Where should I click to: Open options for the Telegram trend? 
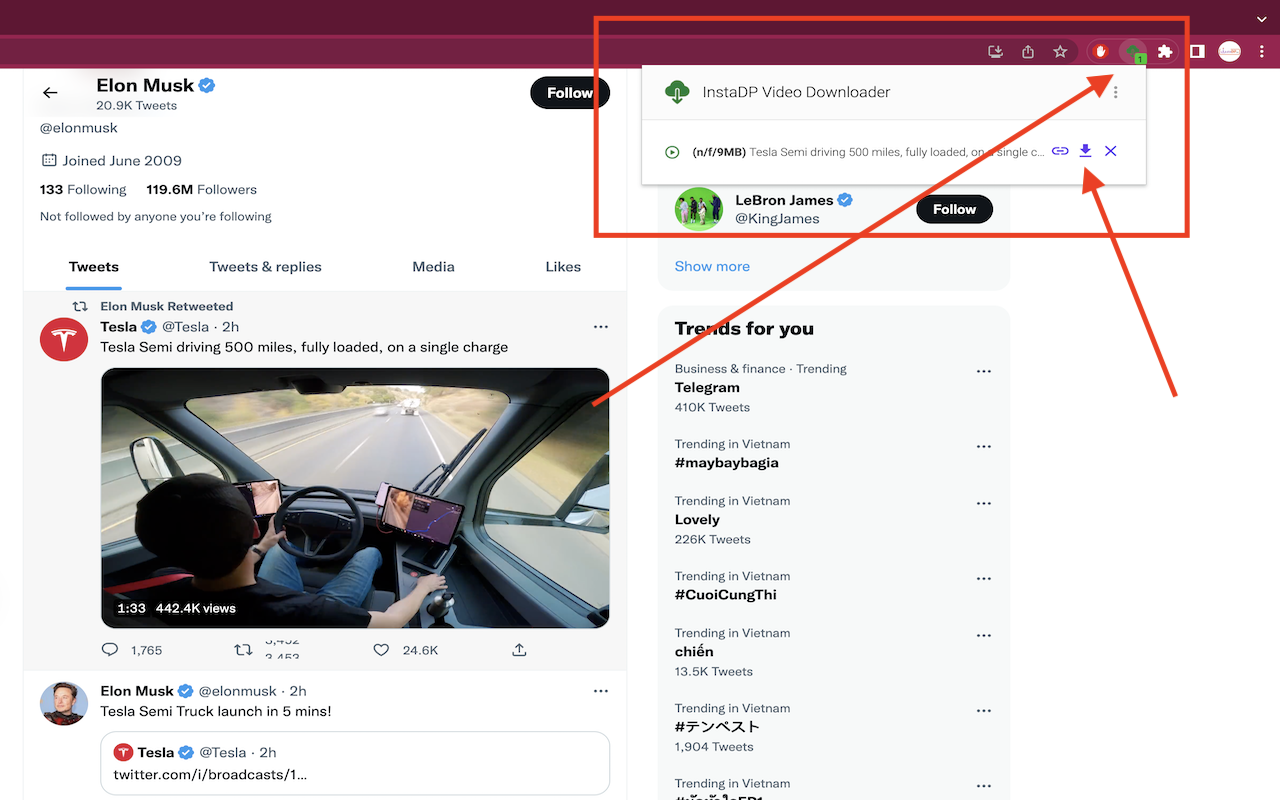pyautogui.click(x=984, y=371)
